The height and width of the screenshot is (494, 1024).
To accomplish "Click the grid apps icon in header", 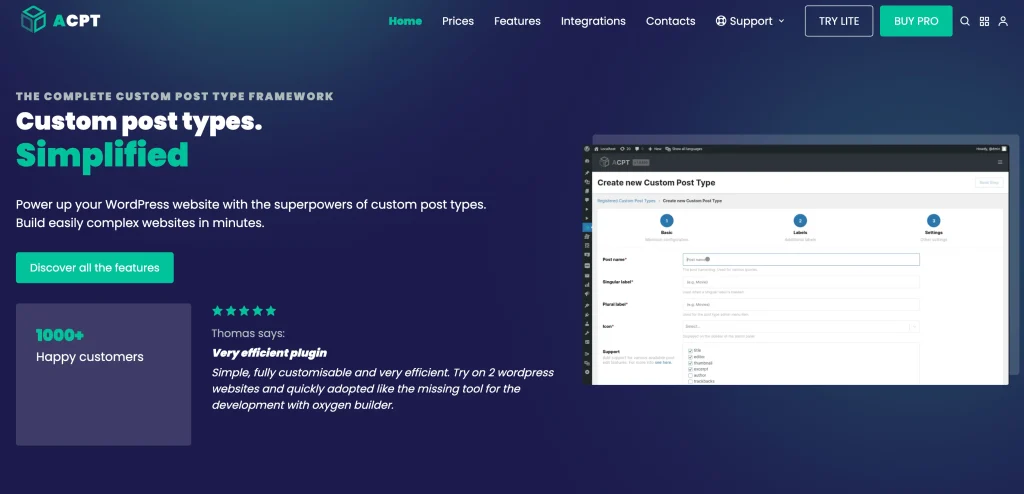I will tap(984, 21).
